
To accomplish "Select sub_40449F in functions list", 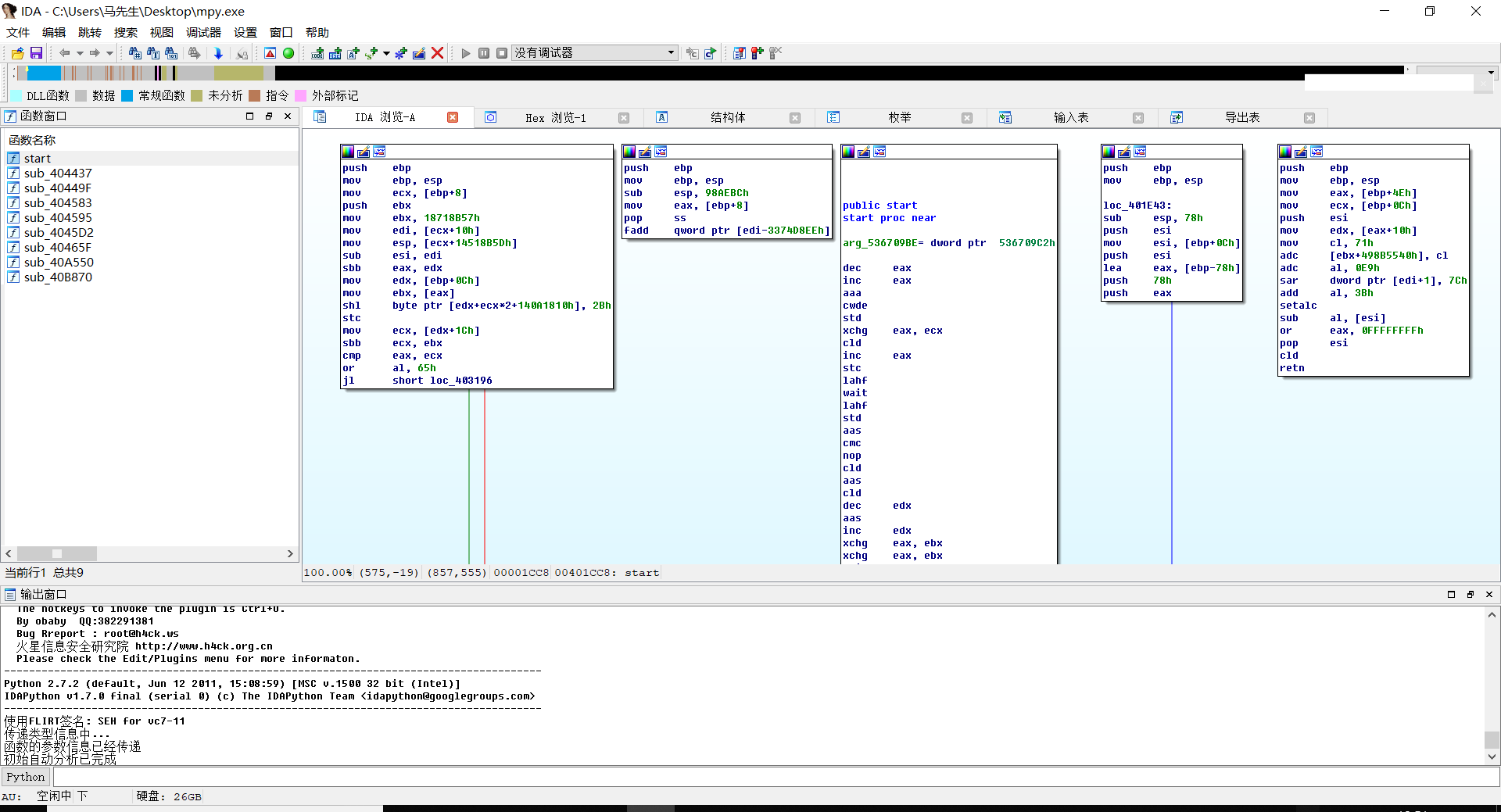I will (x=150, y=188).
